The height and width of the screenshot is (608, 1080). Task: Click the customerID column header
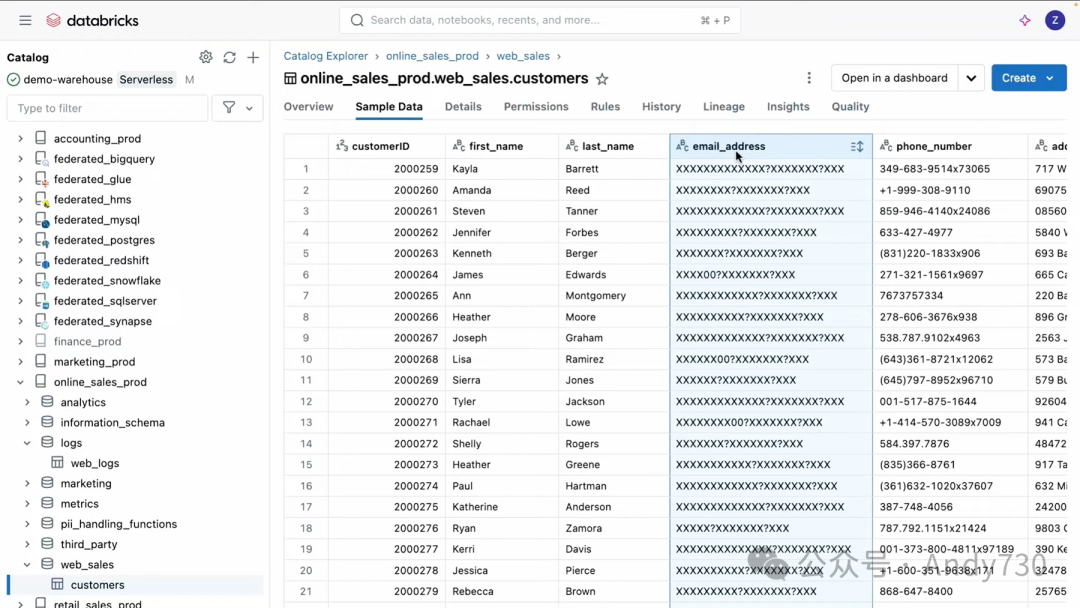pos(386,147)
